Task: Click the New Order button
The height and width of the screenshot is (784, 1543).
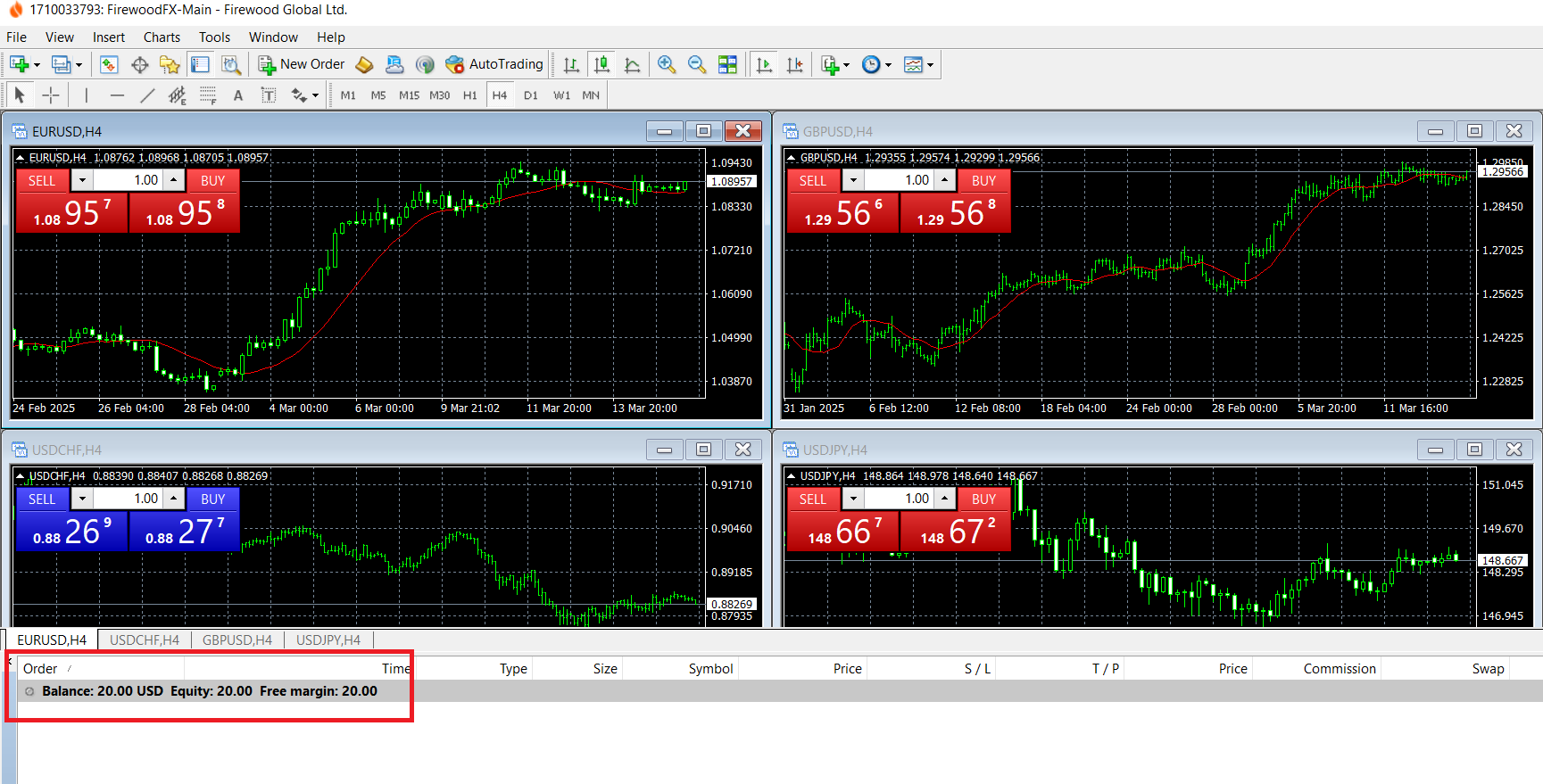Action: [x=301, y=64]
